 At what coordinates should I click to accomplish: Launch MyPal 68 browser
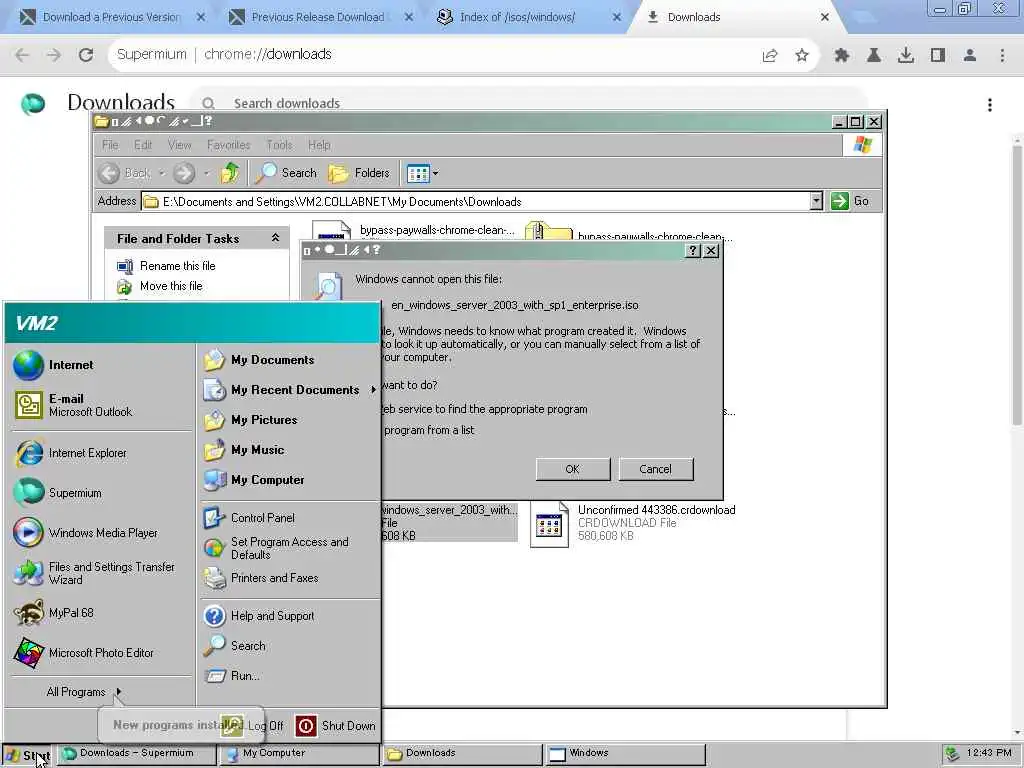pos(54,613)
